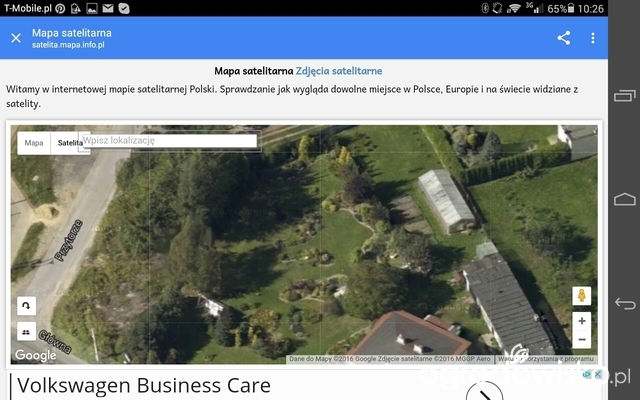640x400 pixels.
Task: Tap the Android recent apps button
Action: tap(624, 96)
